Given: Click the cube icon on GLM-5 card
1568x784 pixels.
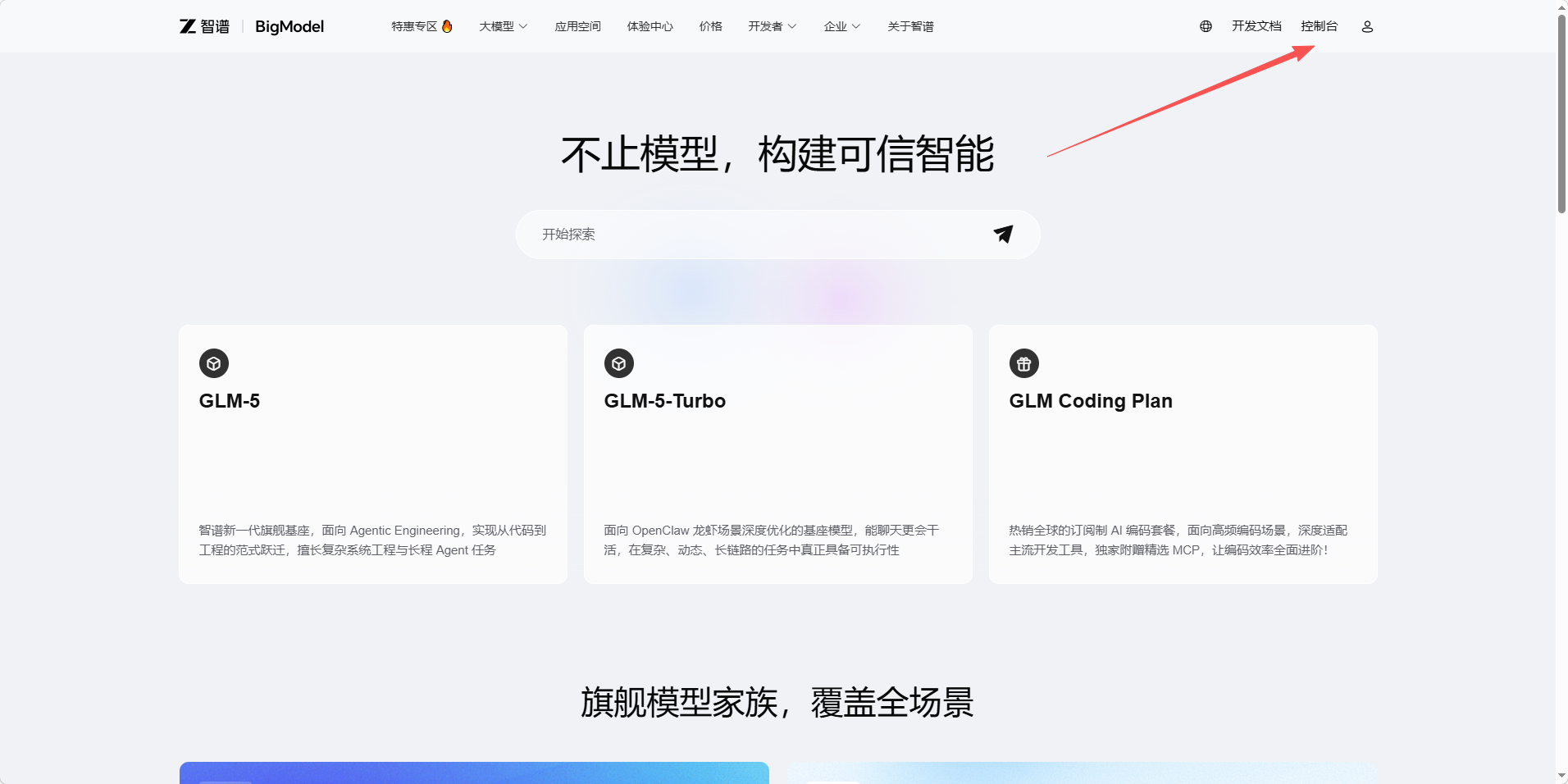Looking at the screenshot, I should point(214,363).
